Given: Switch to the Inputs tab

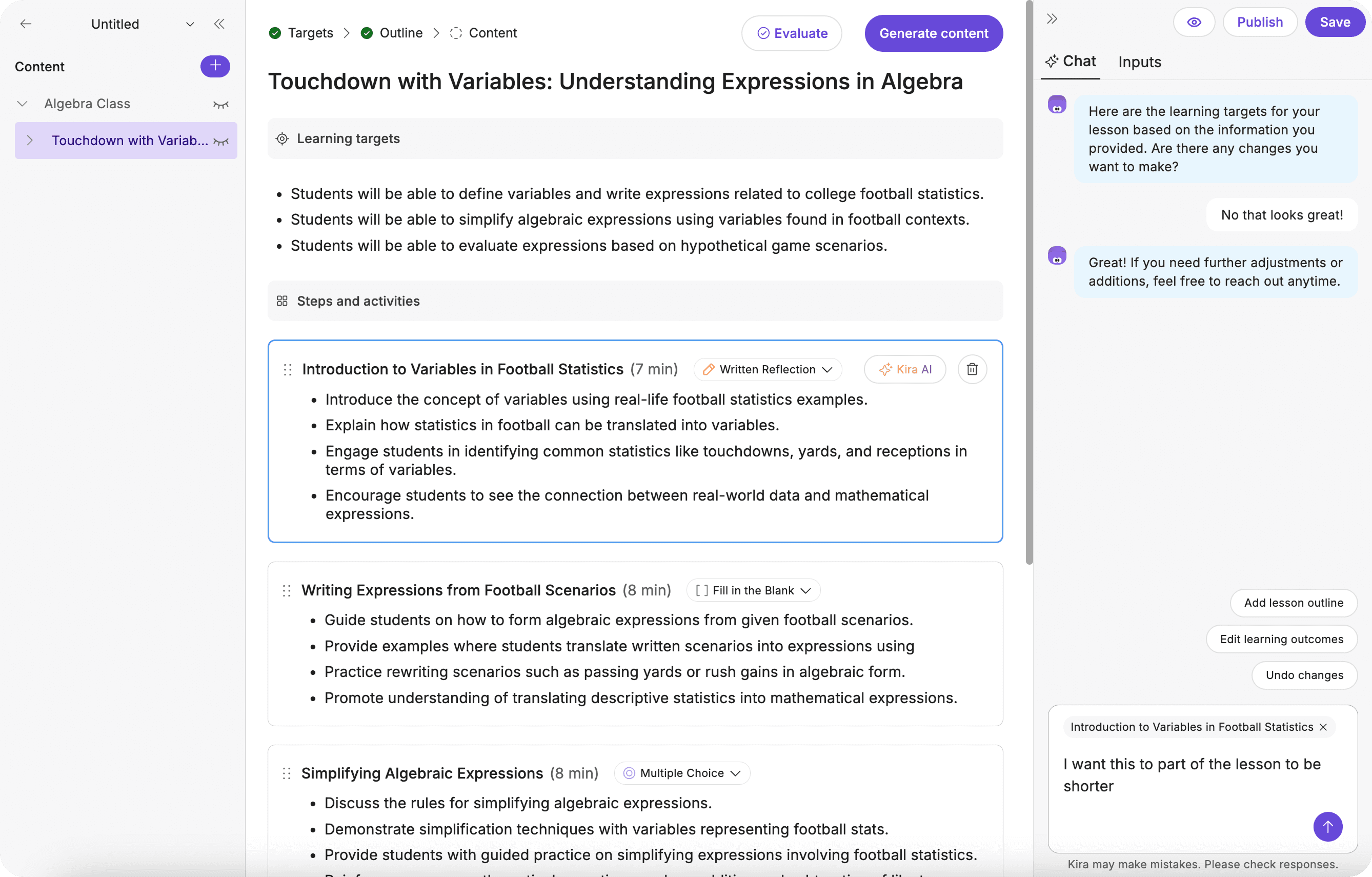Looking at the screenshot, I should tap(1139, 62).
